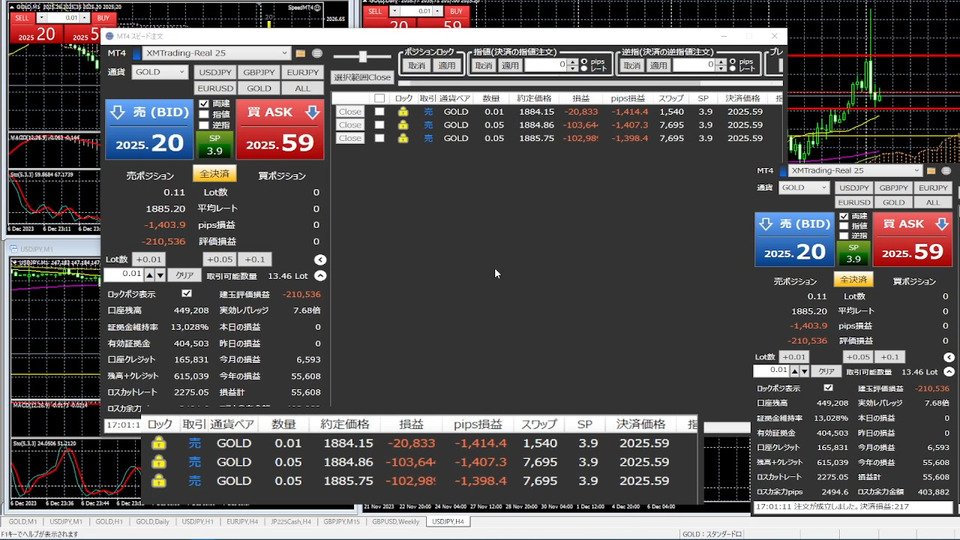Decrease lot with down arrow in right panel
Screen dimensions: 960x540
[804, 371]
